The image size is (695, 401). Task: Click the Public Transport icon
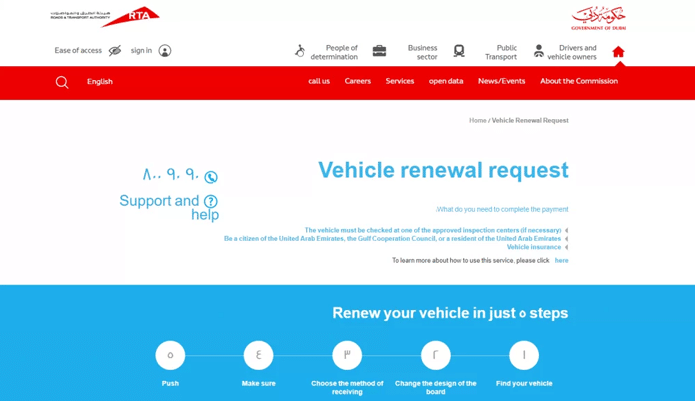459,51
